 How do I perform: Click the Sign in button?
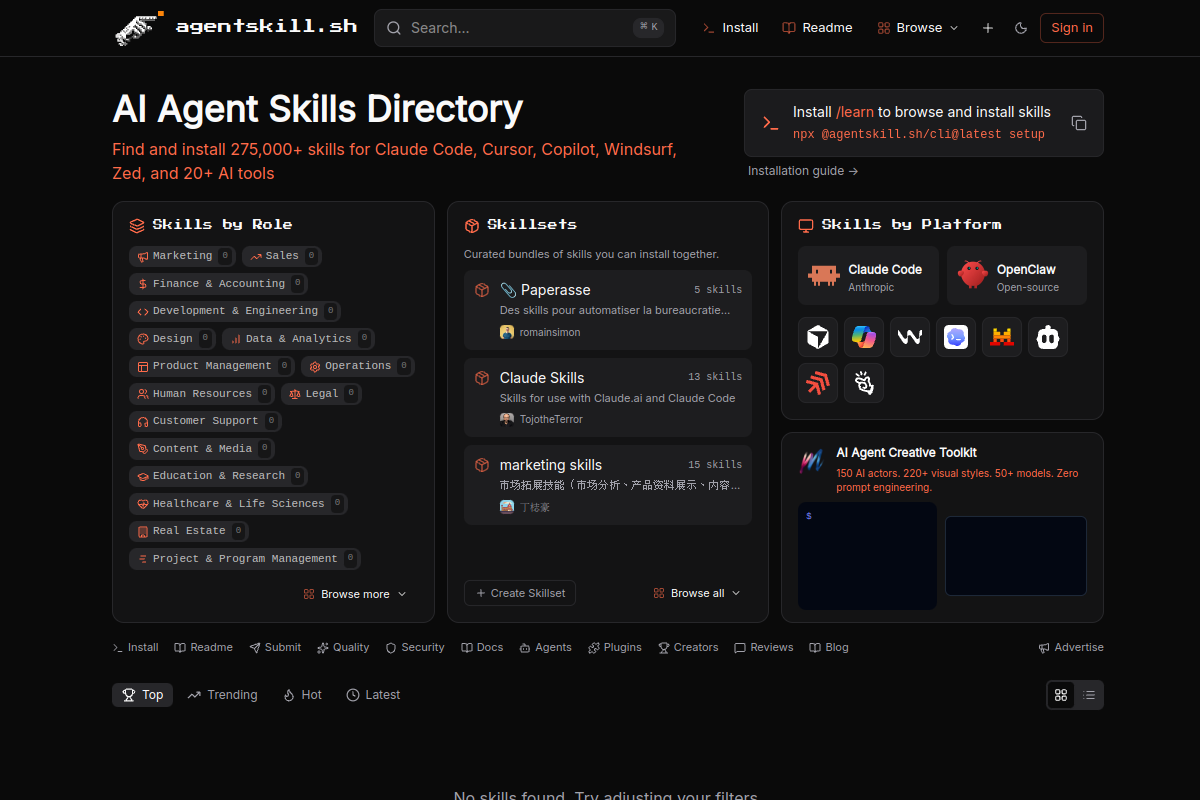point(1072,28)
